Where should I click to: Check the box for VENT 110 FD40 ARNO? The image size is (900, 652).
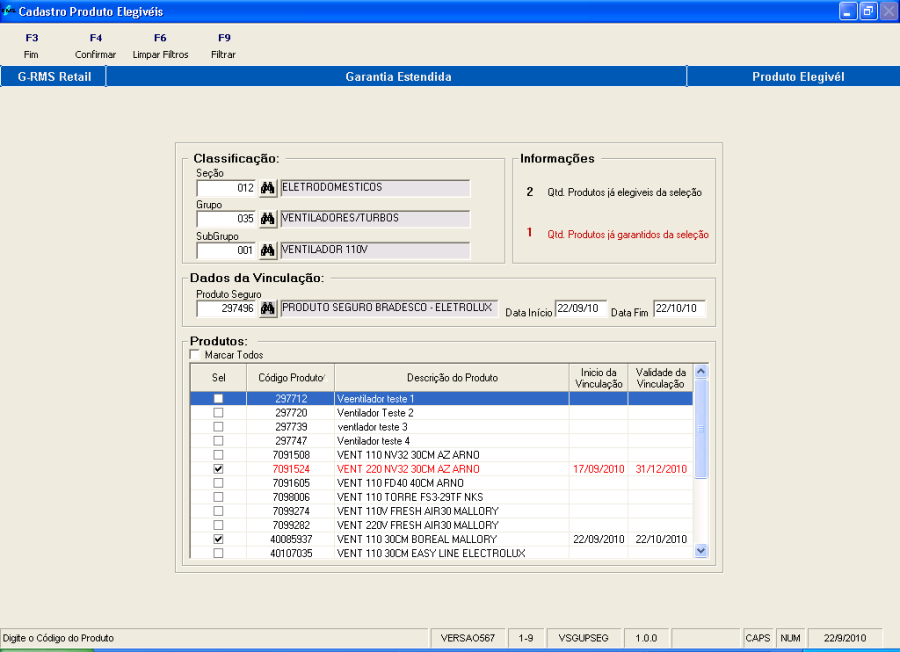[218, 483]
